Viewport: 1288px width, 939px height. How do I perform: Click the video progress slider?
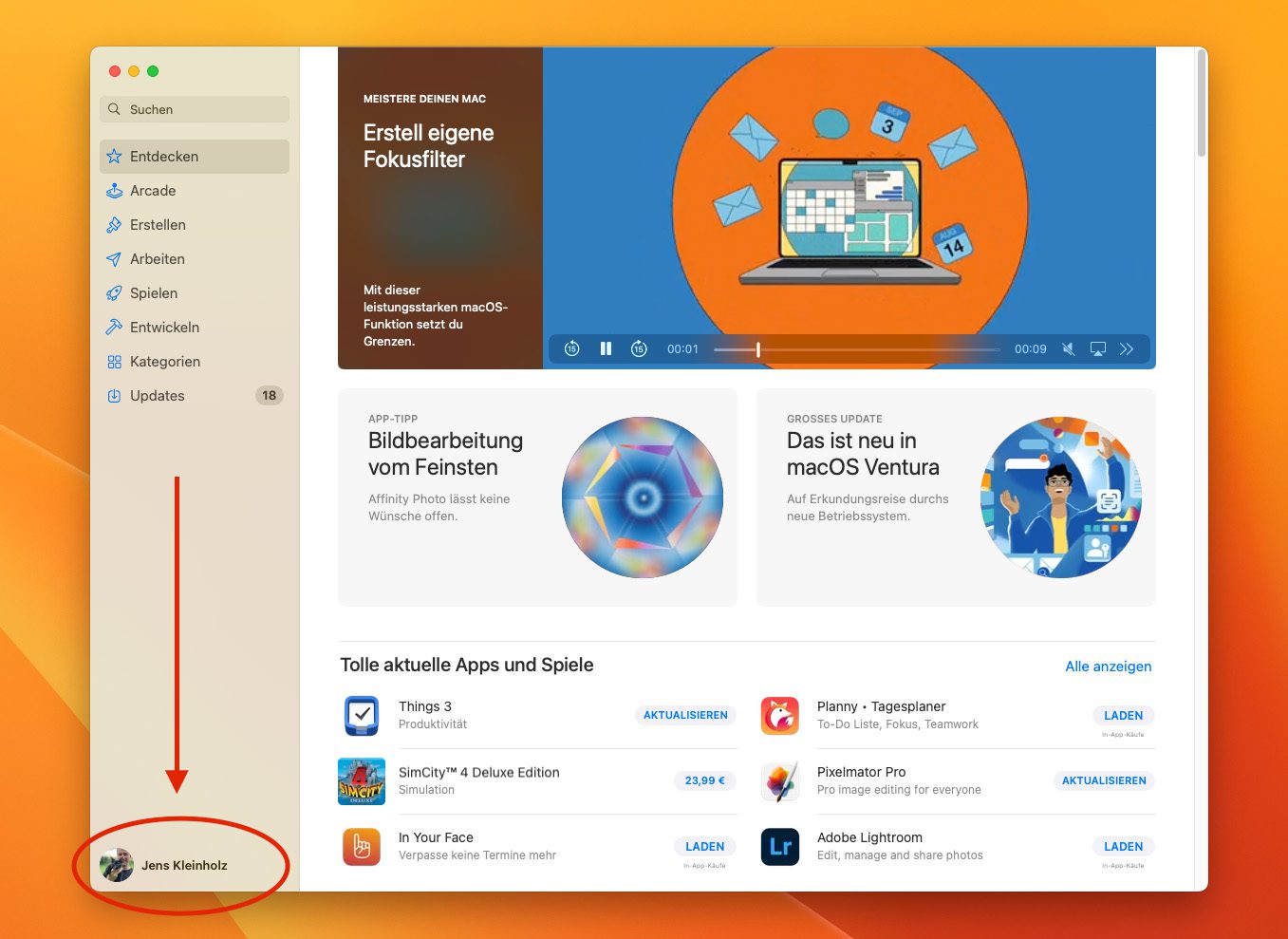click(x=856, y=349)
